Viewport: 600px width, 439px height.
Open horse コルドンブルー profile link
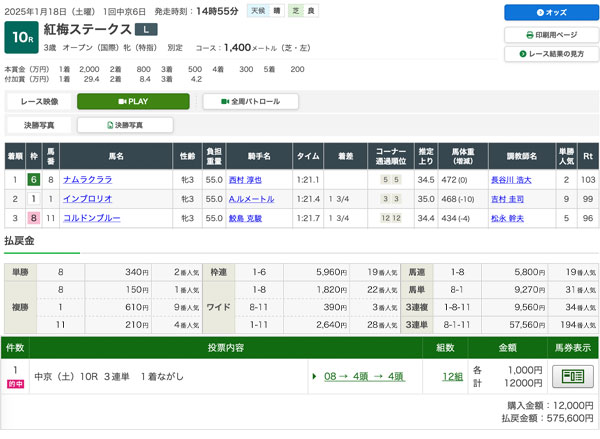click(91, 217)
